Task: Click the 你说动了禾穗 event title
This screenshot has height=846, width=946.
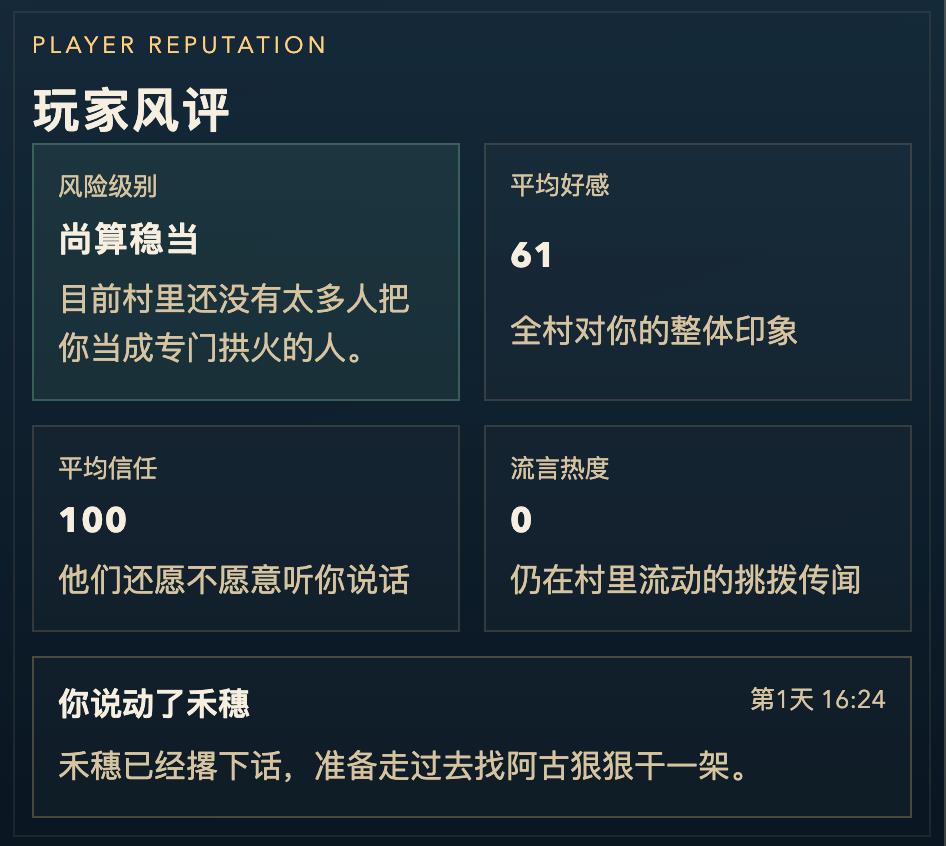Action: (x=154, y=703)
